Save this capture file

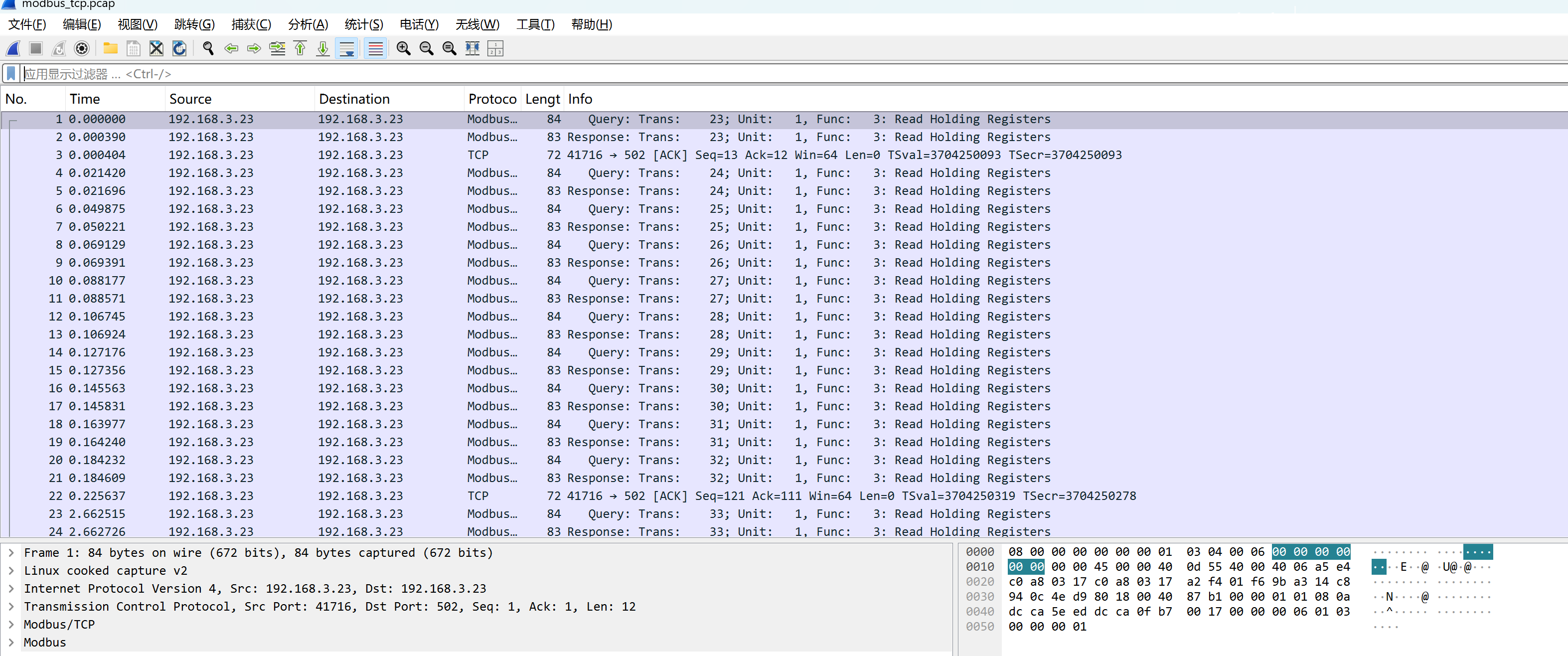(x=133, y=49)
